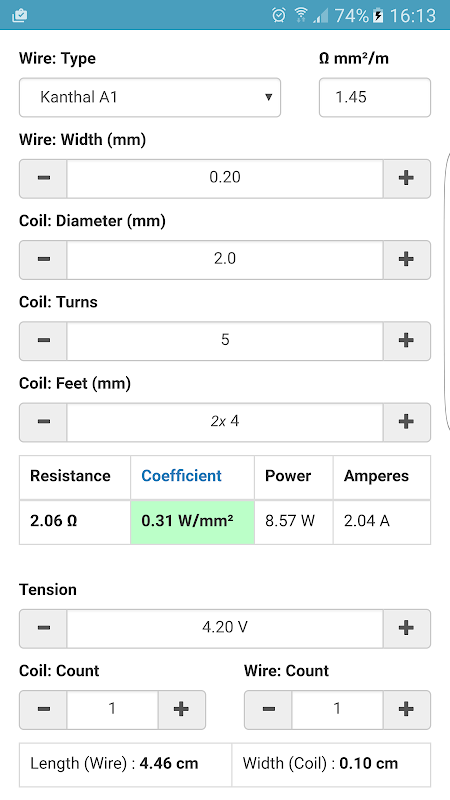Image resolution: width=450 pixels, height=800 pixels.
Task: Decrease the Wire Width value
Action: (43, 178)
